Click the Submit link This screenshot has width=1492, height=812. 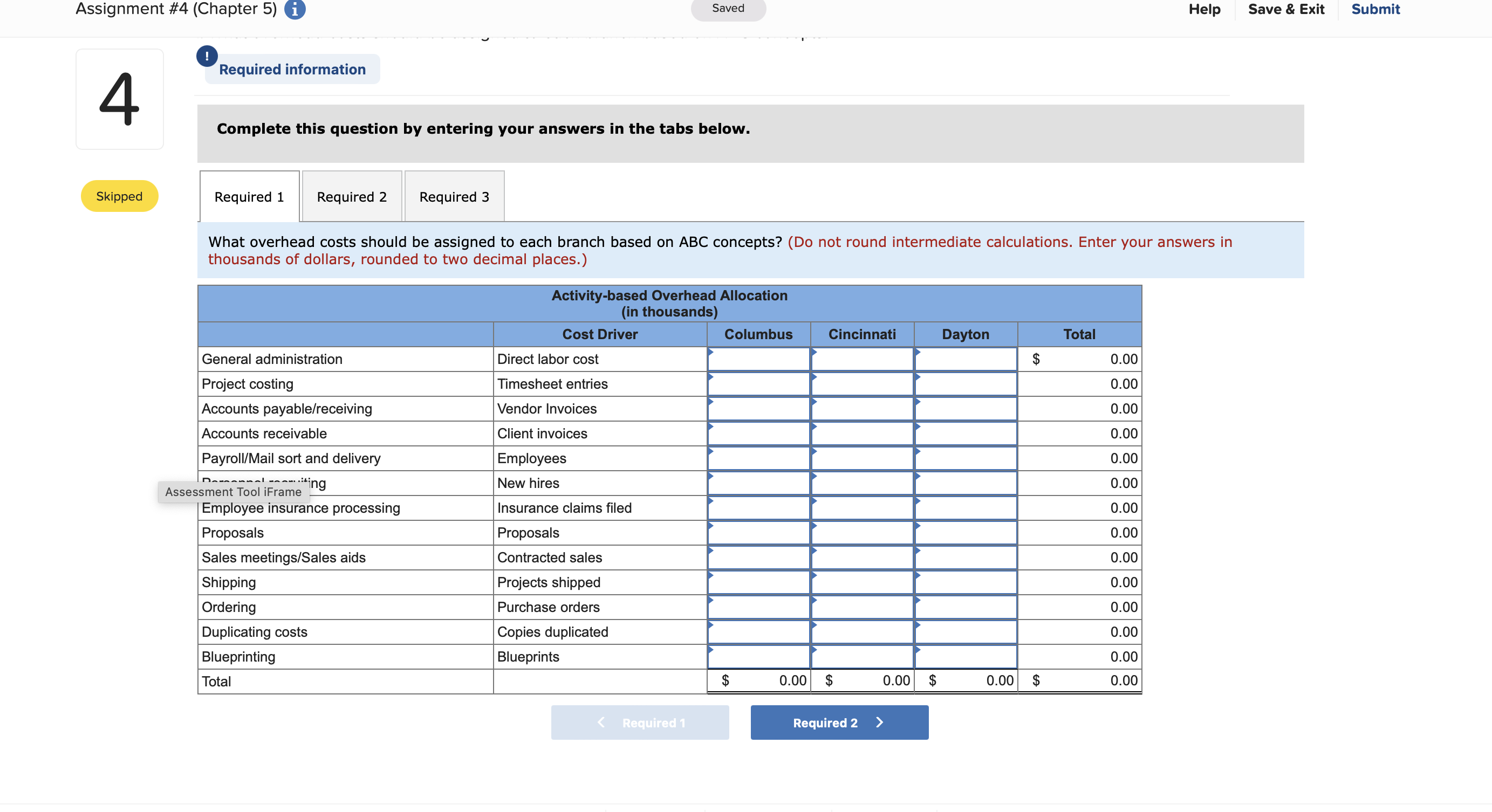tap(1375, 9)
